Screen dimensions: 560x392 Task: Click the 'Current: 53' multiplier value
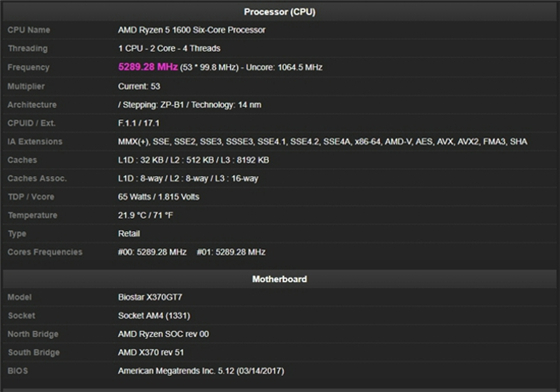point(139,86)
